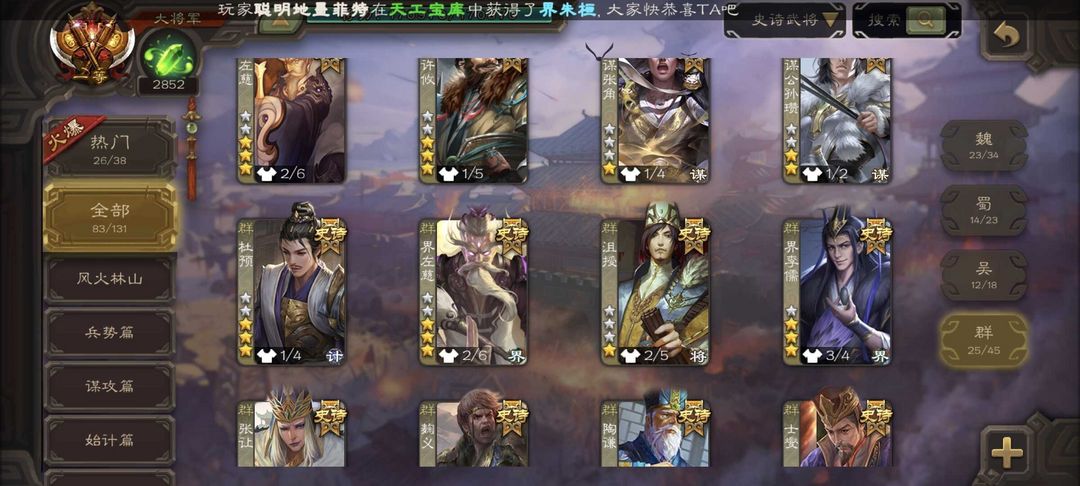Open skin shirt icon on 谋张角 card
Viewport: 1080px width, 486px height.
click(x=630, y=174)
